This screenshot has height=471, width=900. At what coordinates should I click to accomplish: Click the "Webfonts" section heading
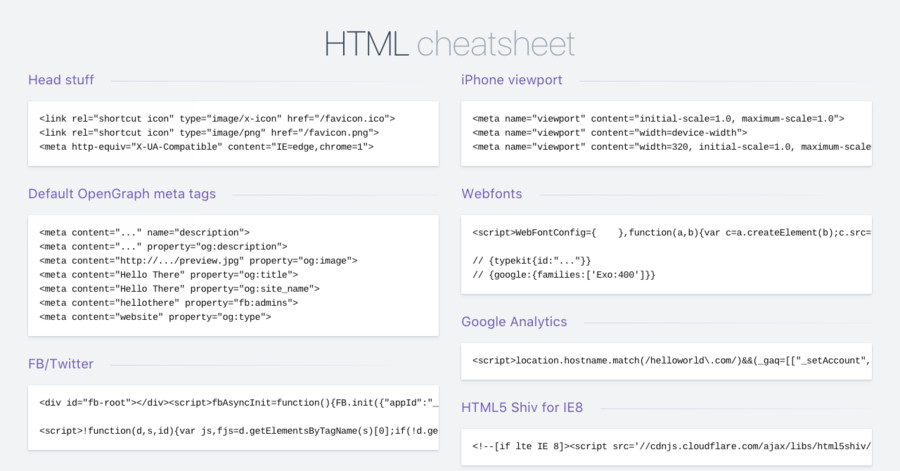pos(491,194)
